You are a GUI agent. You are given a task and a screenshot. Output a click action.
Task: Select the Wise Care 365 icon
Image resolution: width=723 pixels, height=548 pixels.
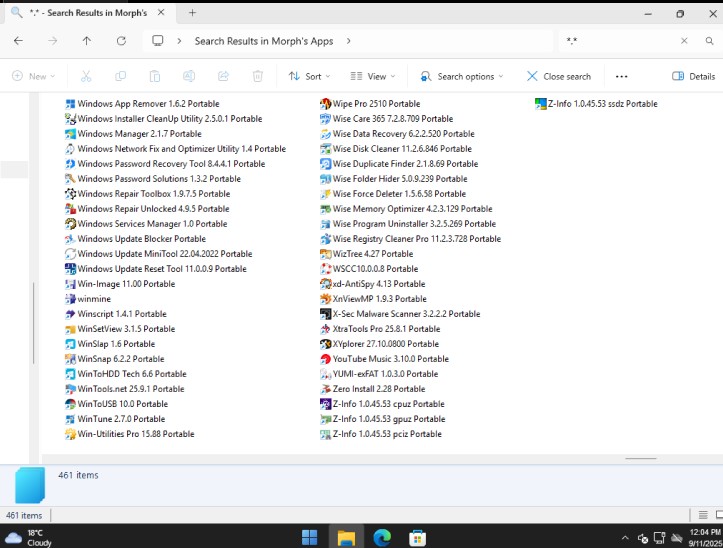point(326,119)
